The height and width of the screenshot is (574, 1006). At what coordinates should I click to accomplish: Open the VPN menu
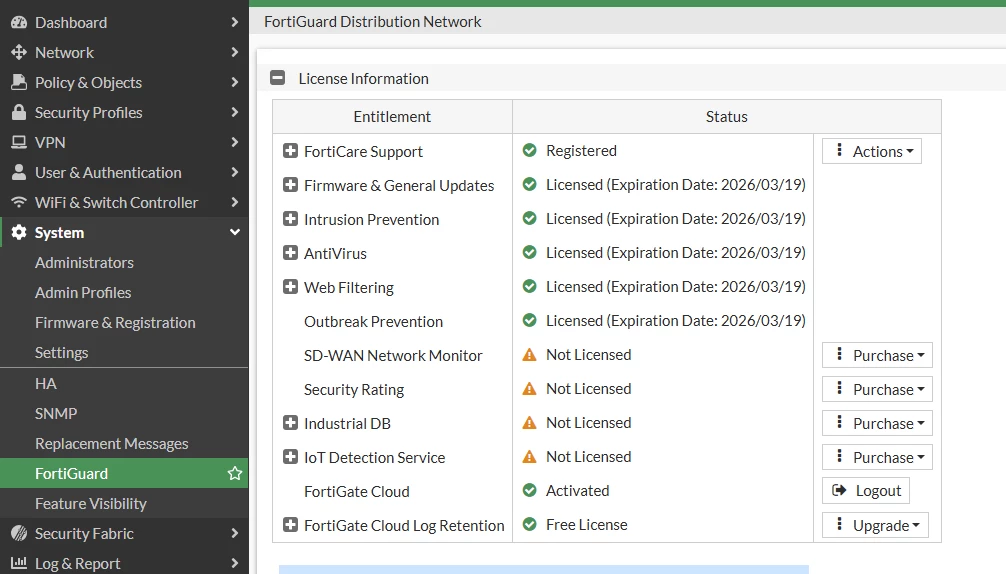[124, 142]
